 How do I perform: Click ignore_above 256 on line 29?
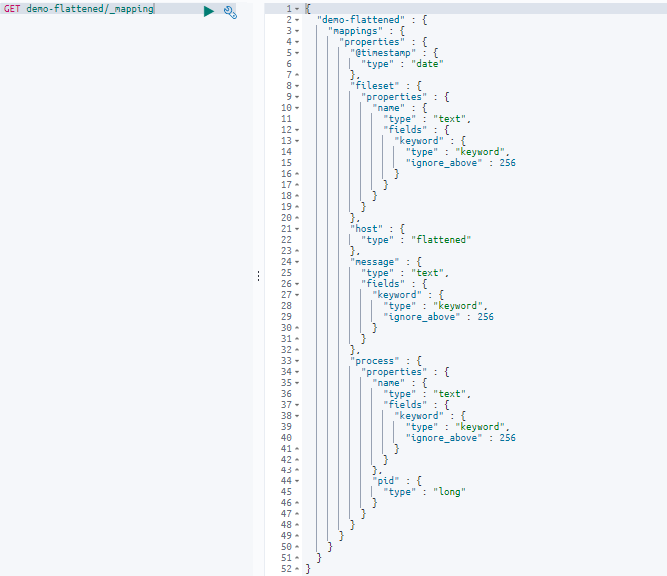(x=438, y=317)
